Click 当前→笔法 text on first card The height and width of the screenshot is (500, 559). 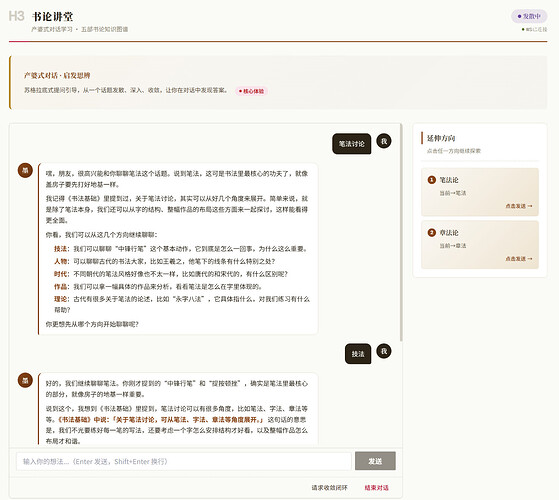tap(453, 193)
